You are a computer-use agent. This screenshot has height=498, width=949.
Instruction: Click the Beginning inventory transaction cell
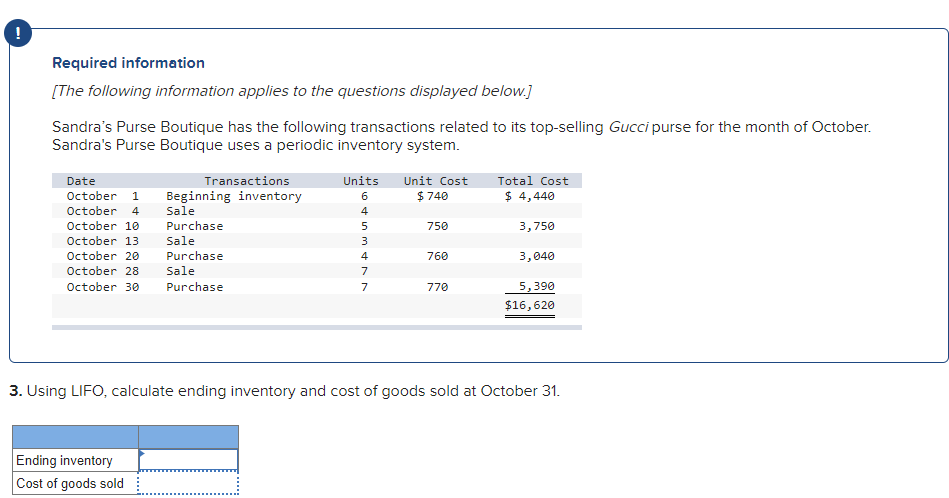point(234,196)
